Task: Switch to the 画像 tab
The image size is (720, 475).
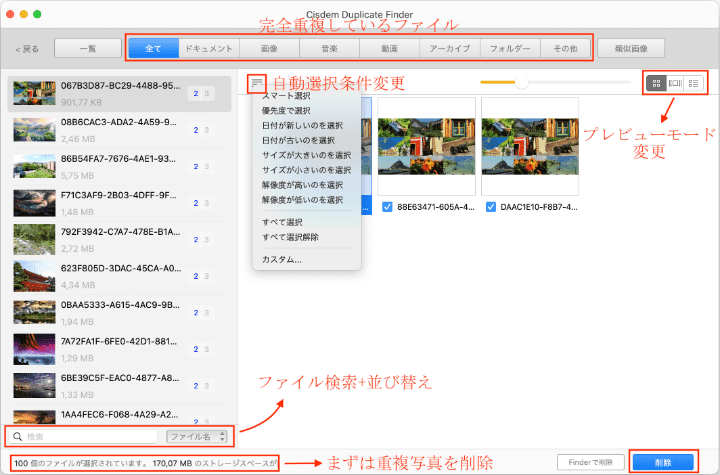Action: pyautogui.click(x=269, y=48)
